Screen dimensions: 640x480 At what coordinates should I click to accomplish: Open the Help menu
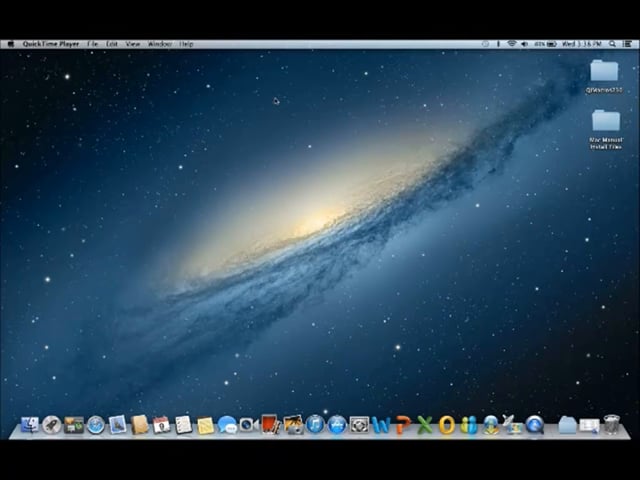(x=187, y=44)
